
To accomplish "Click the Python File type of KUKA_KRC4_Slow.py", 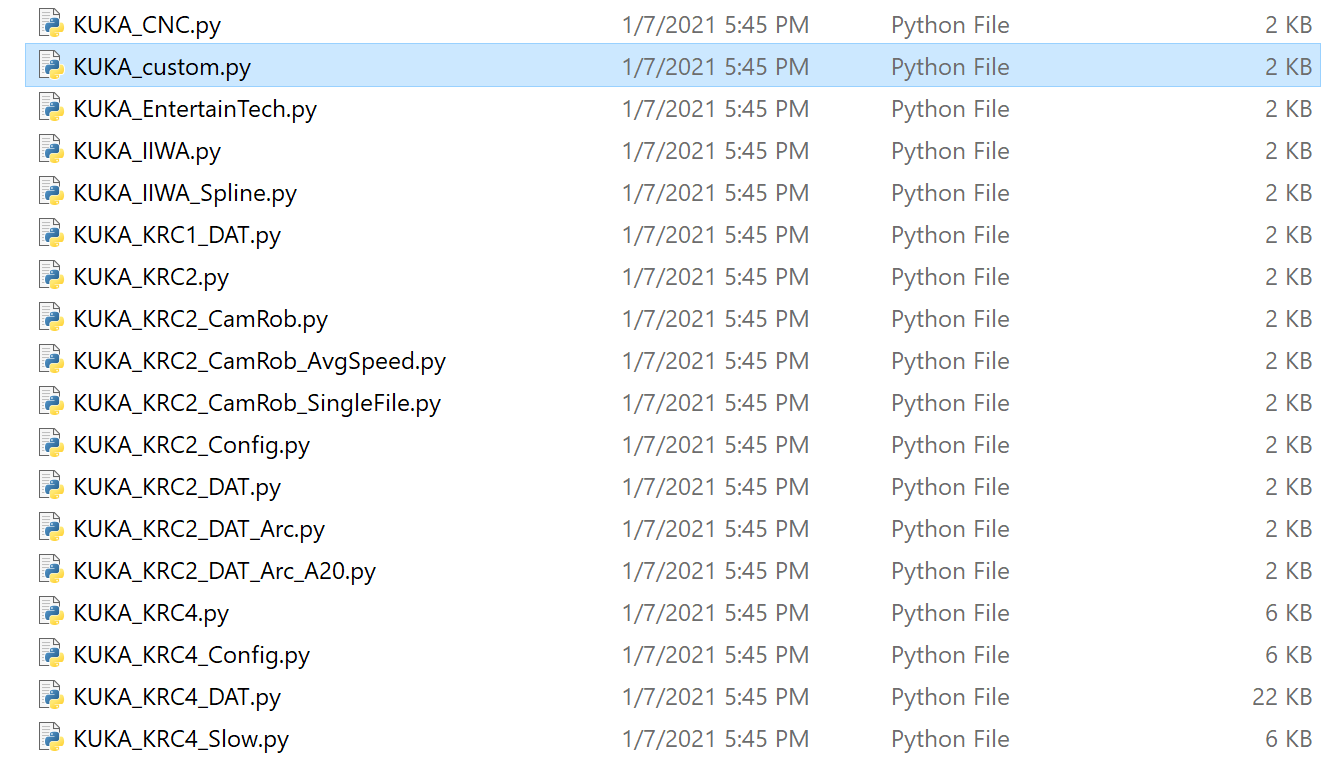I will (x=950, y=739).
